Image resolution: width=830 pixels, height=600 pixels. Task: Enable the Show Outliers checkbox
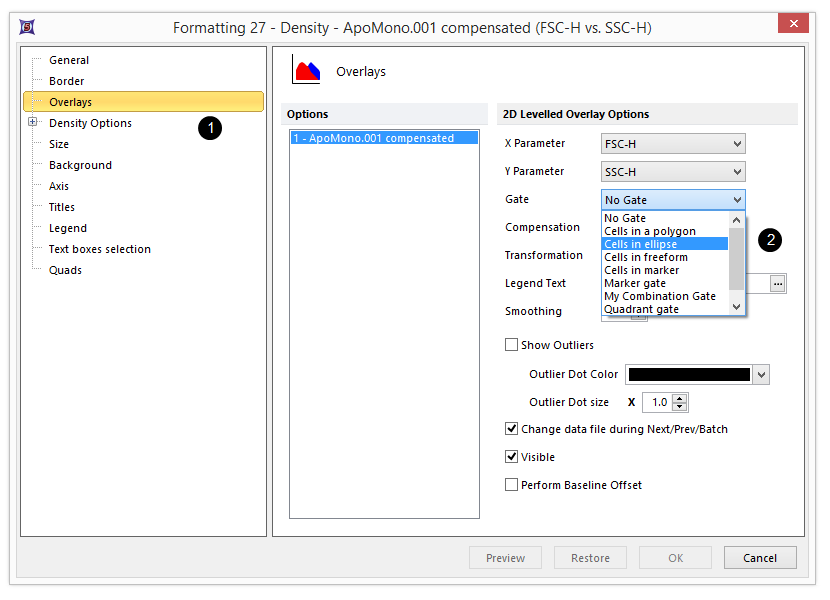(x=512, y=345)
